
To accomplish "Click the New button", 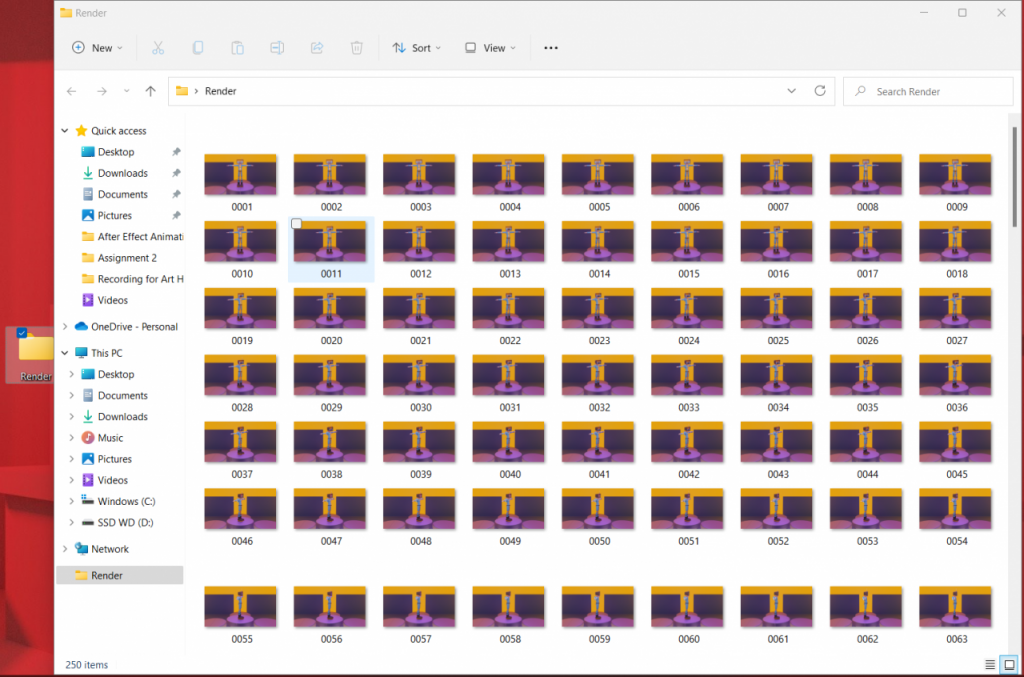I will point(97,48).
